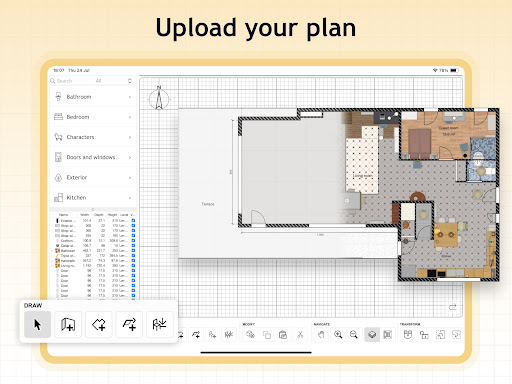Expand the Bathroom group in object table

(x=52, y=251)
